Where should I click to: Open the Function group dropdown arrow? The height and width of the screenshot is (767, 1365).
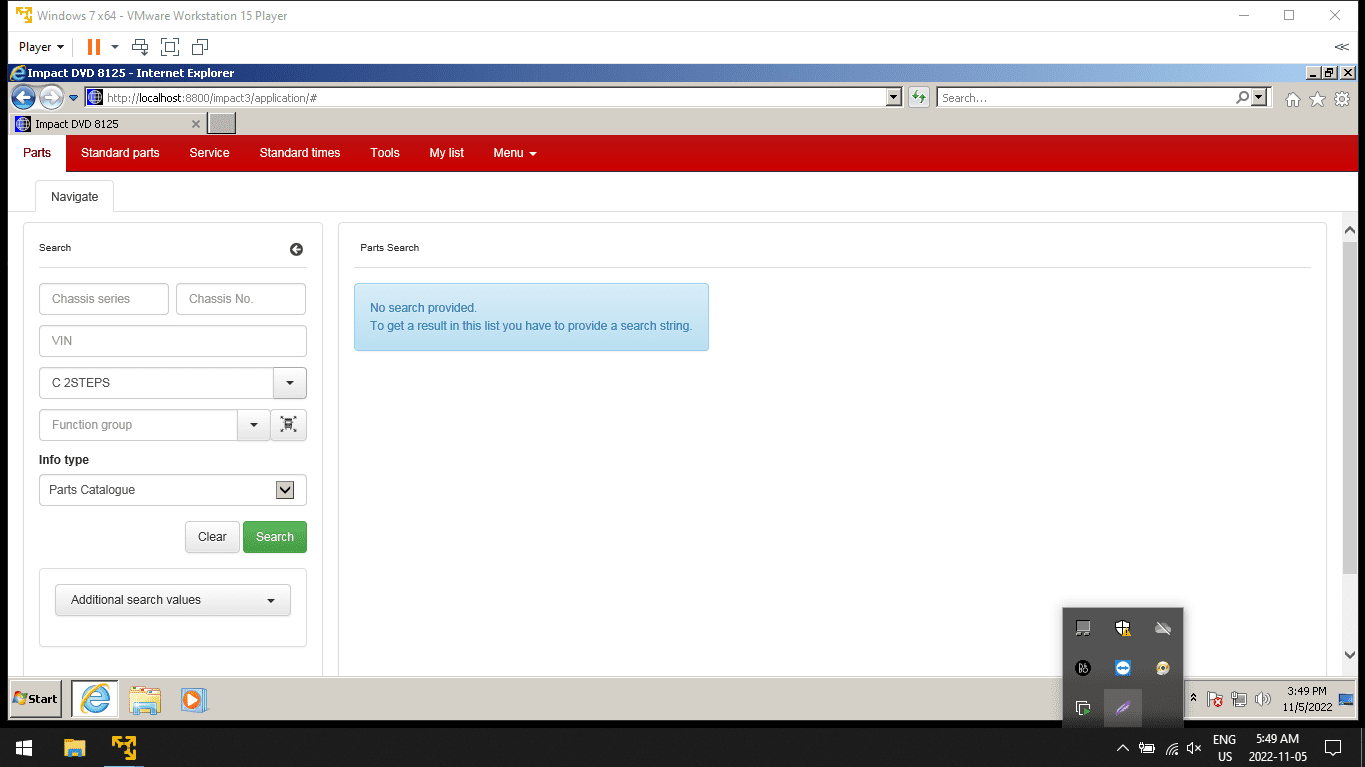pos(253,425)
